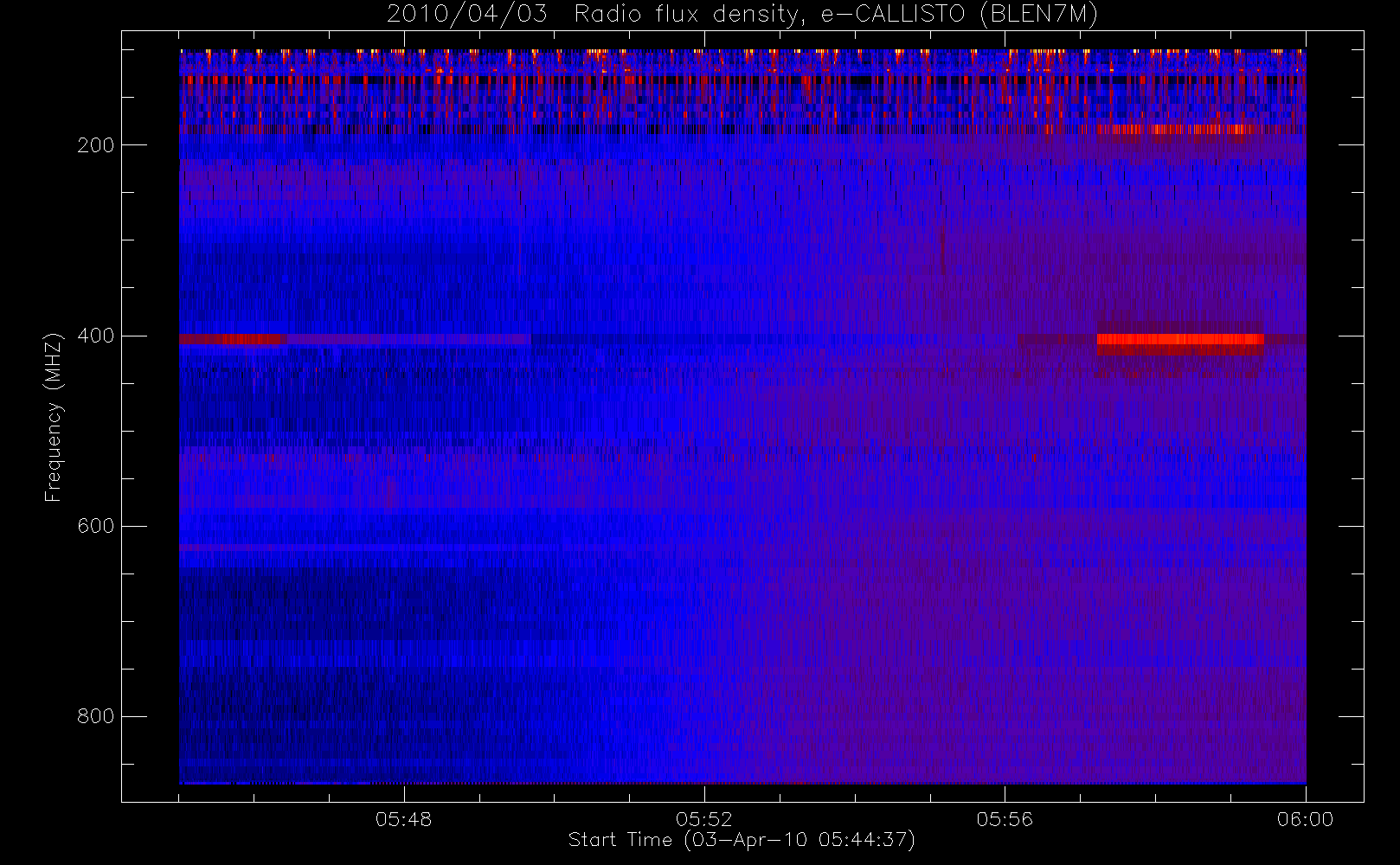Click the 800 frequency tick label

click(95, 716)
